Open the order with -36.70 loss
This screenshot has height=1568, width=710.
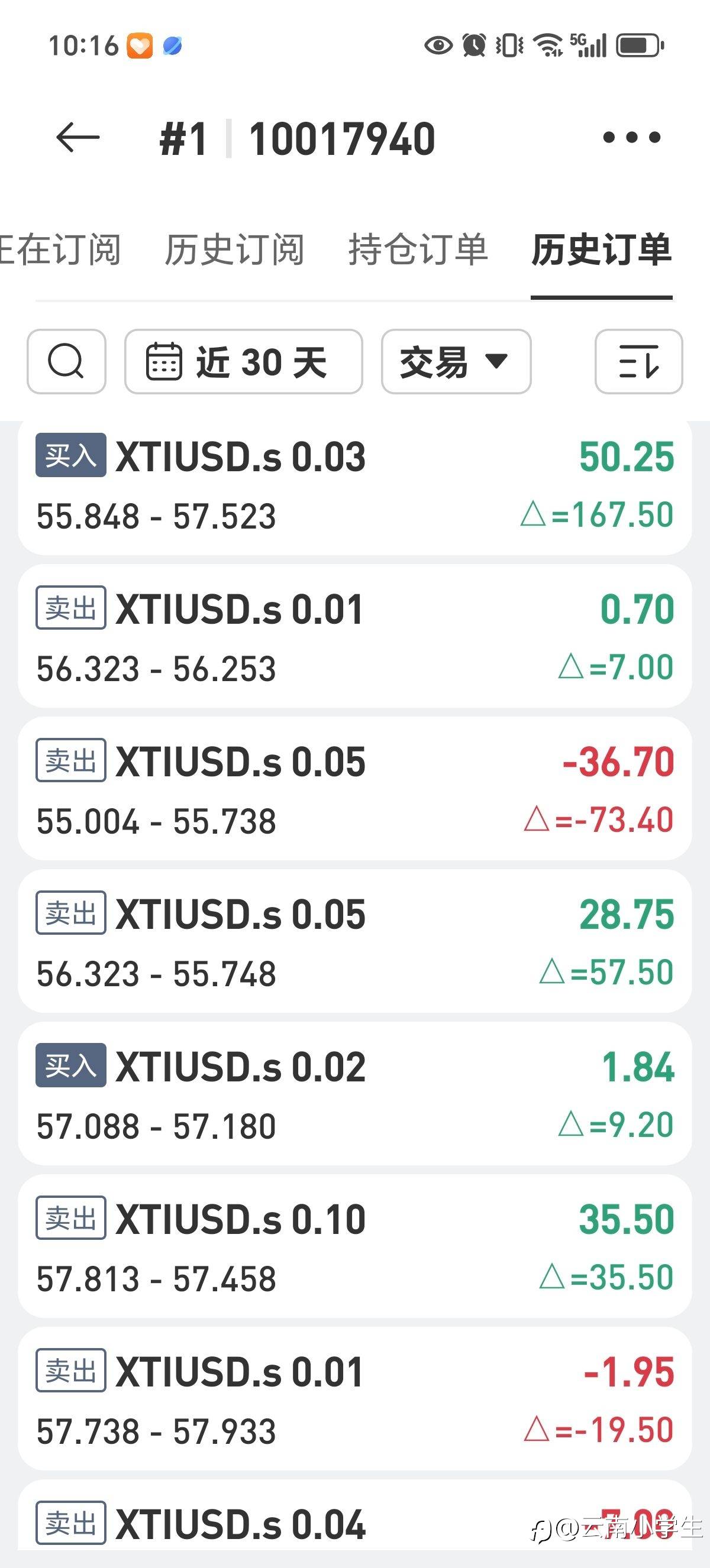point(354,789)
